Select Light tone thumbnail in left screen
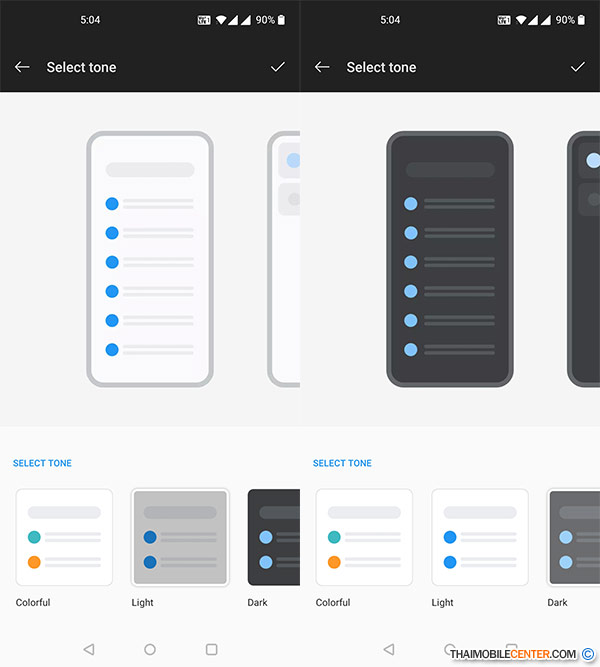Viewport: 600px width, 667px height. (x=180, y=537)
